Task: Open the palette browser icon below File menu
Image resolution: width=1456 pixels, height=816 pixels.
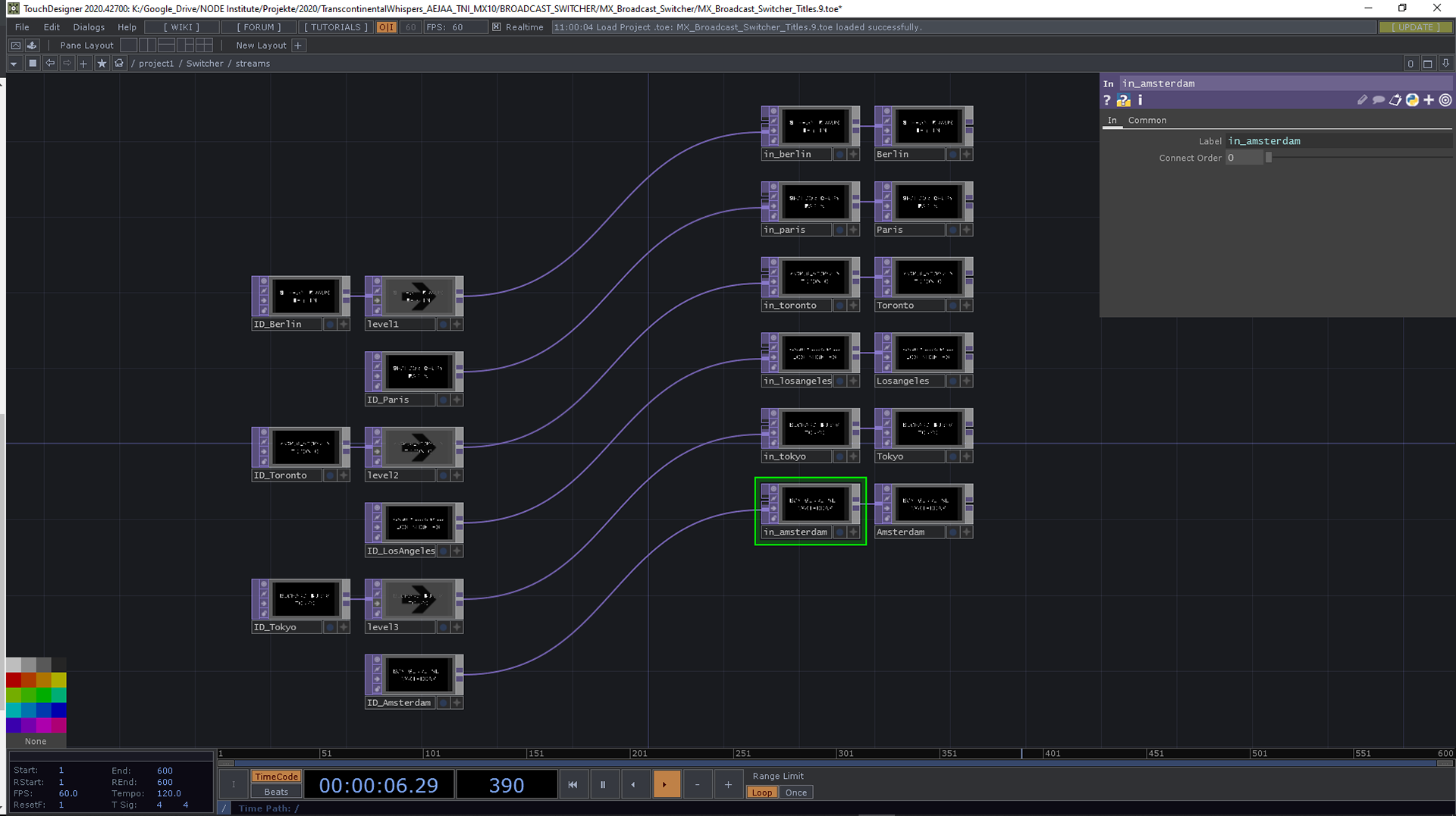Action: tap(15, 46)
